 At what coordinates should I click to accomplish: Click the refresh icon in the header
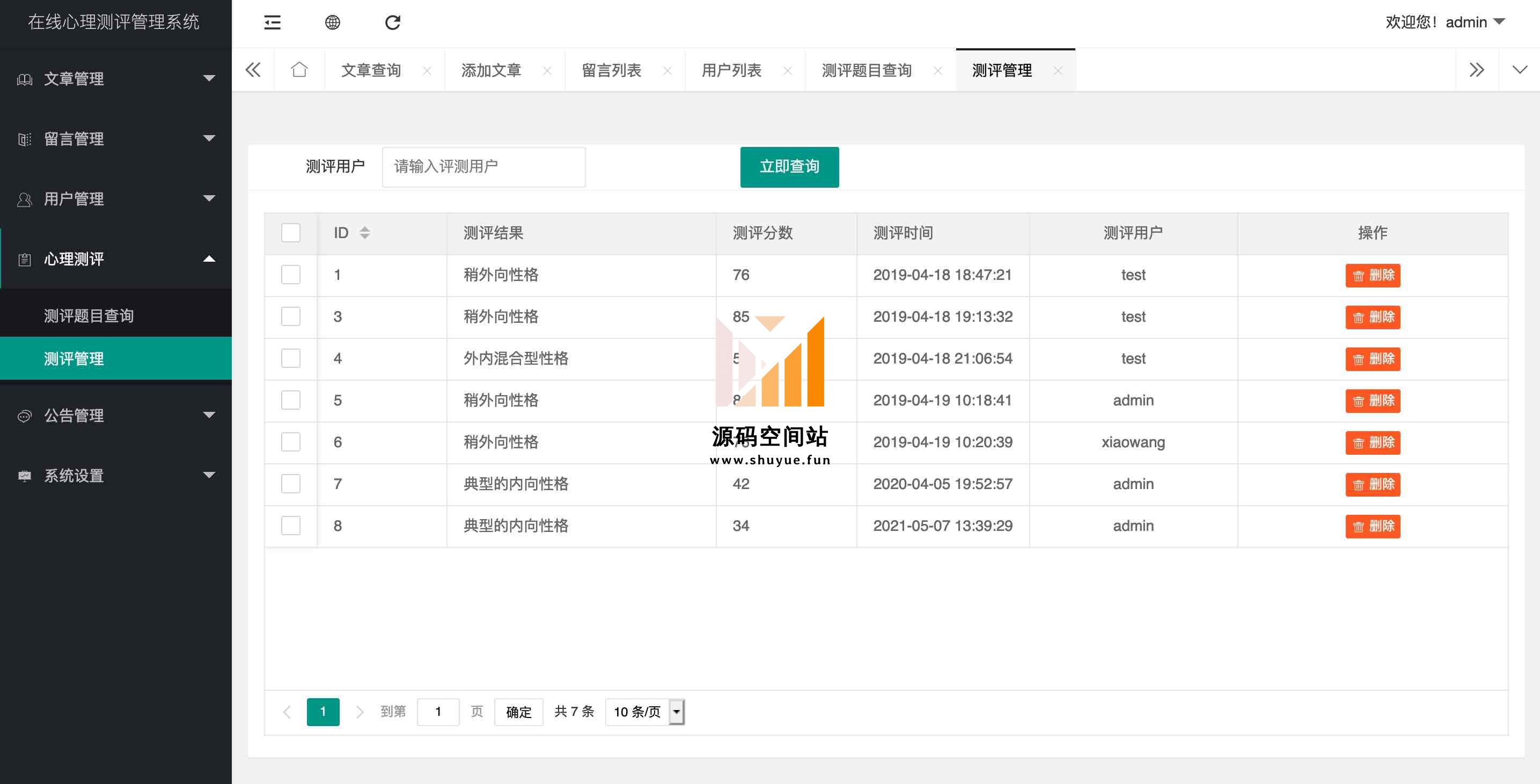coord(392,23)
